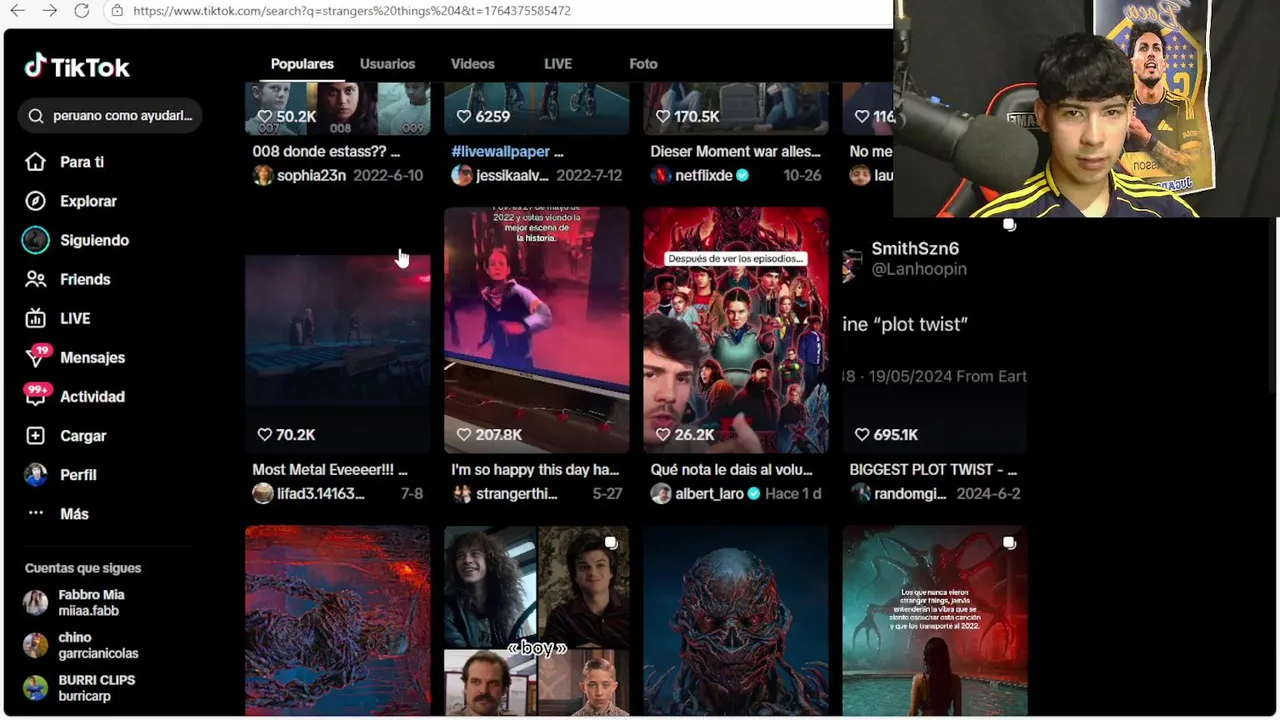Open the caption '008 donde estass??'
Image resolution: width=1280 pixels, height=720 pixels.
pos(326,151)
